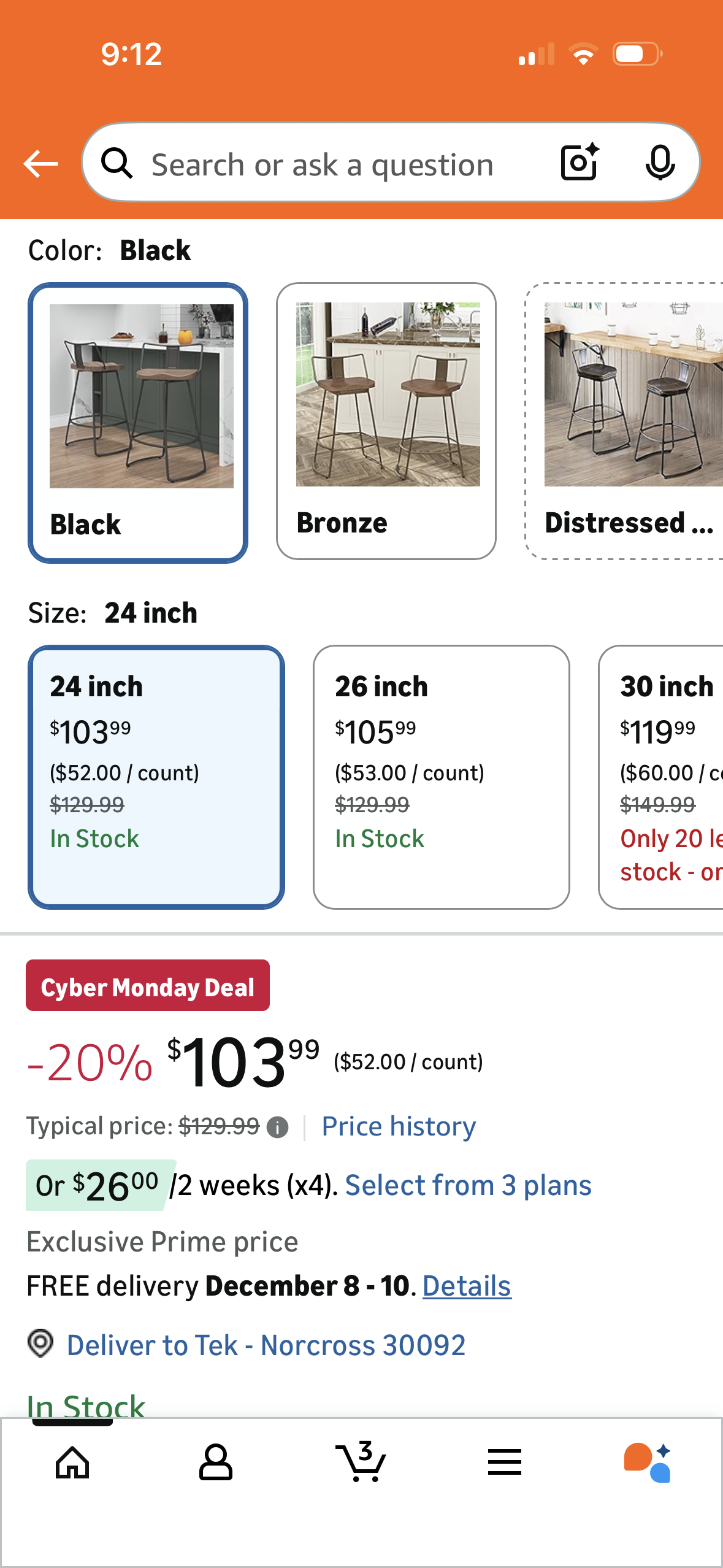Tap the back arrow icon
Image resolution: width=723 pixels, height=1568 pixels.
[x=40, y=164]
